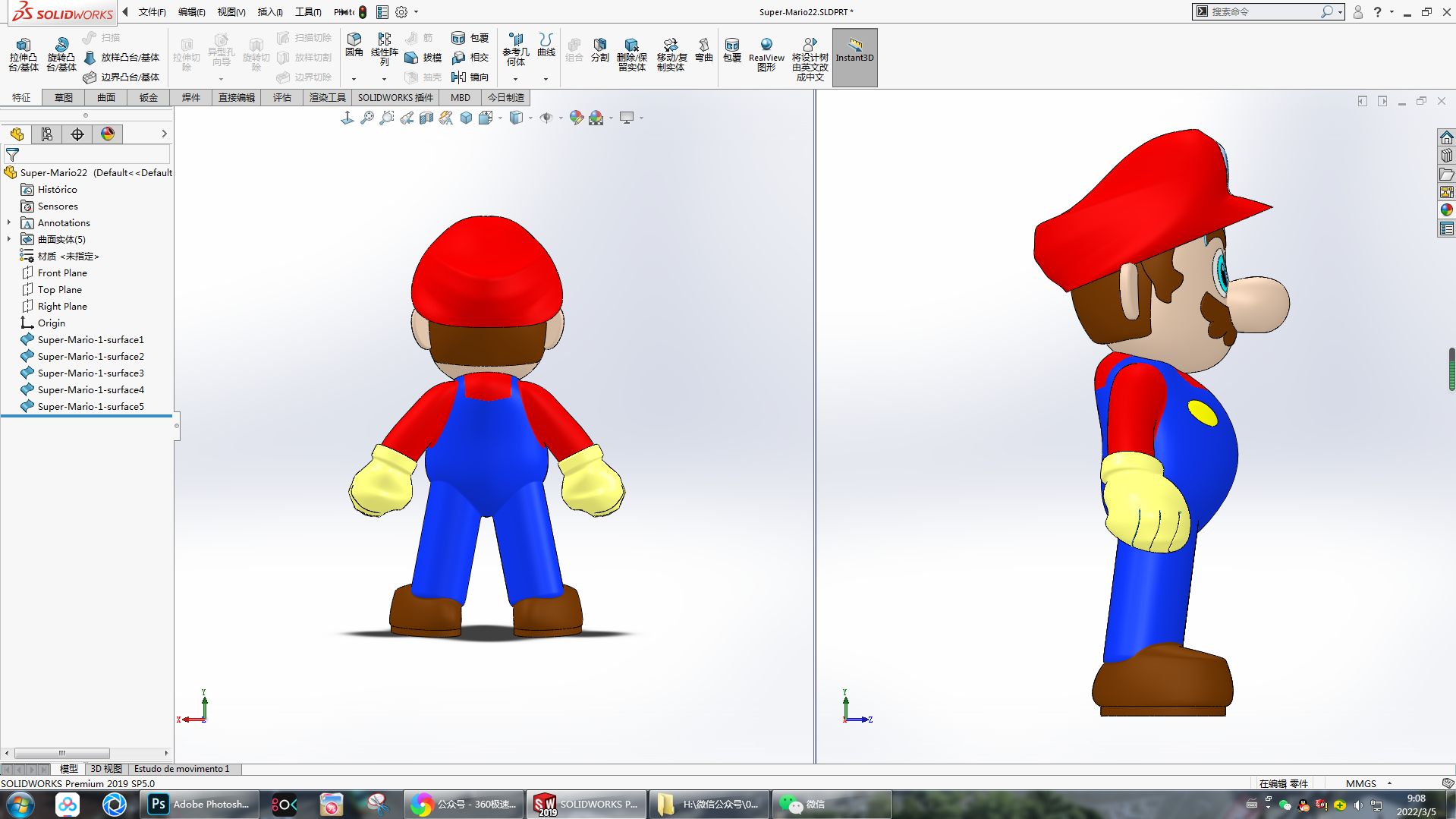Screen dimensions: 1456x819
Task: Switch to the SOLIDWORKS 插件 tab
Action: pos(395,98)
